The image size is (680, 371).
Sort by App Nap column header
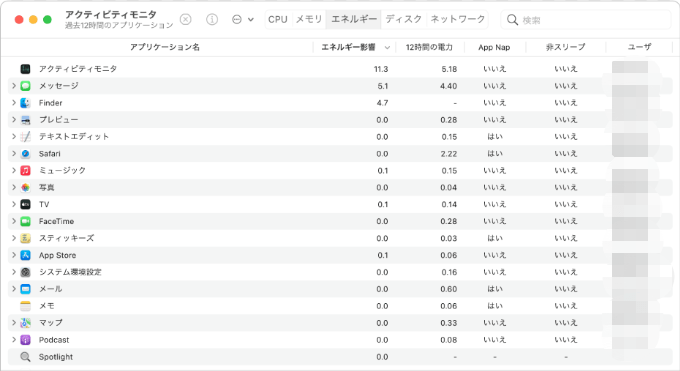(494, 47)
